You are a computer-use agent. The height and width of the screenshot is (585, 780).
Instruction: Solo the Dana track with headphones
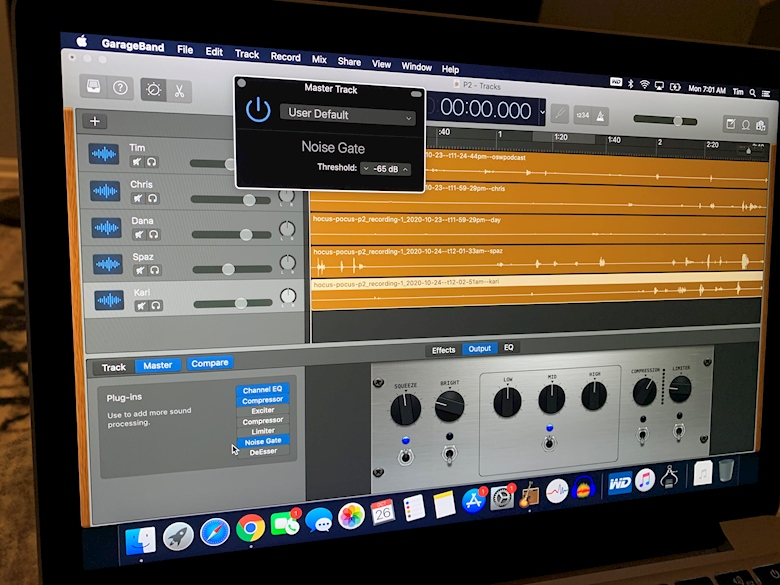pos(154,234)
